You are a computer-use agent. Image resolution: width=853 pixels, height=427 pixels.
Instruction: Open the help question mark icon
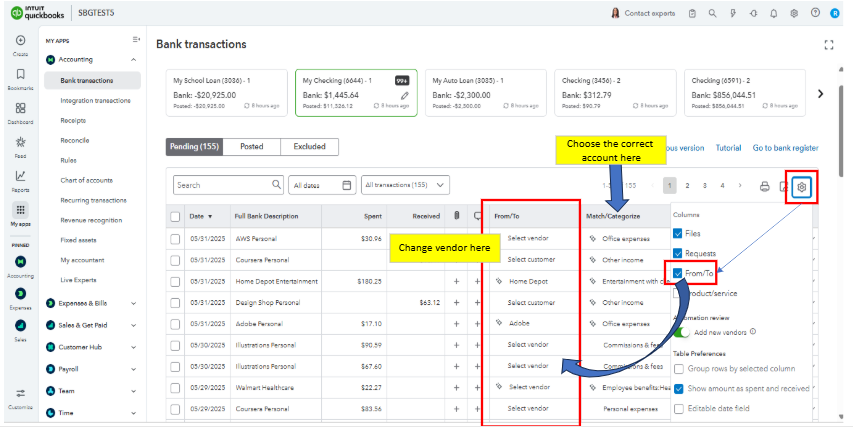click(x=815, y=13)
